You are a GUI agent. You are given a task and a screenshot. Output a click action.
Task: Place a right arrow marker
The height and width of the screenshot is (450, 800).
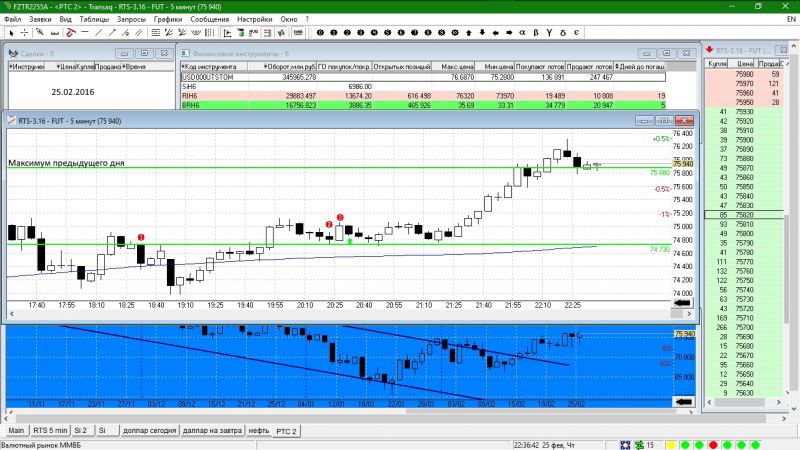click(x=509, y=33)
